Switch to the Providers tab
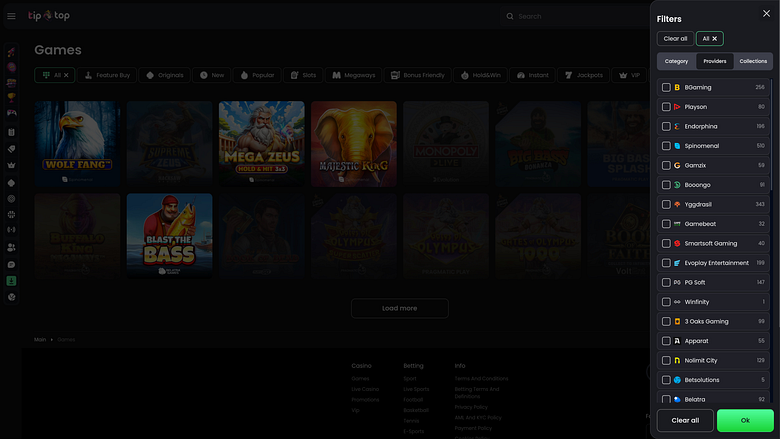The image size is (780, 439). click(x=715, y=61)
